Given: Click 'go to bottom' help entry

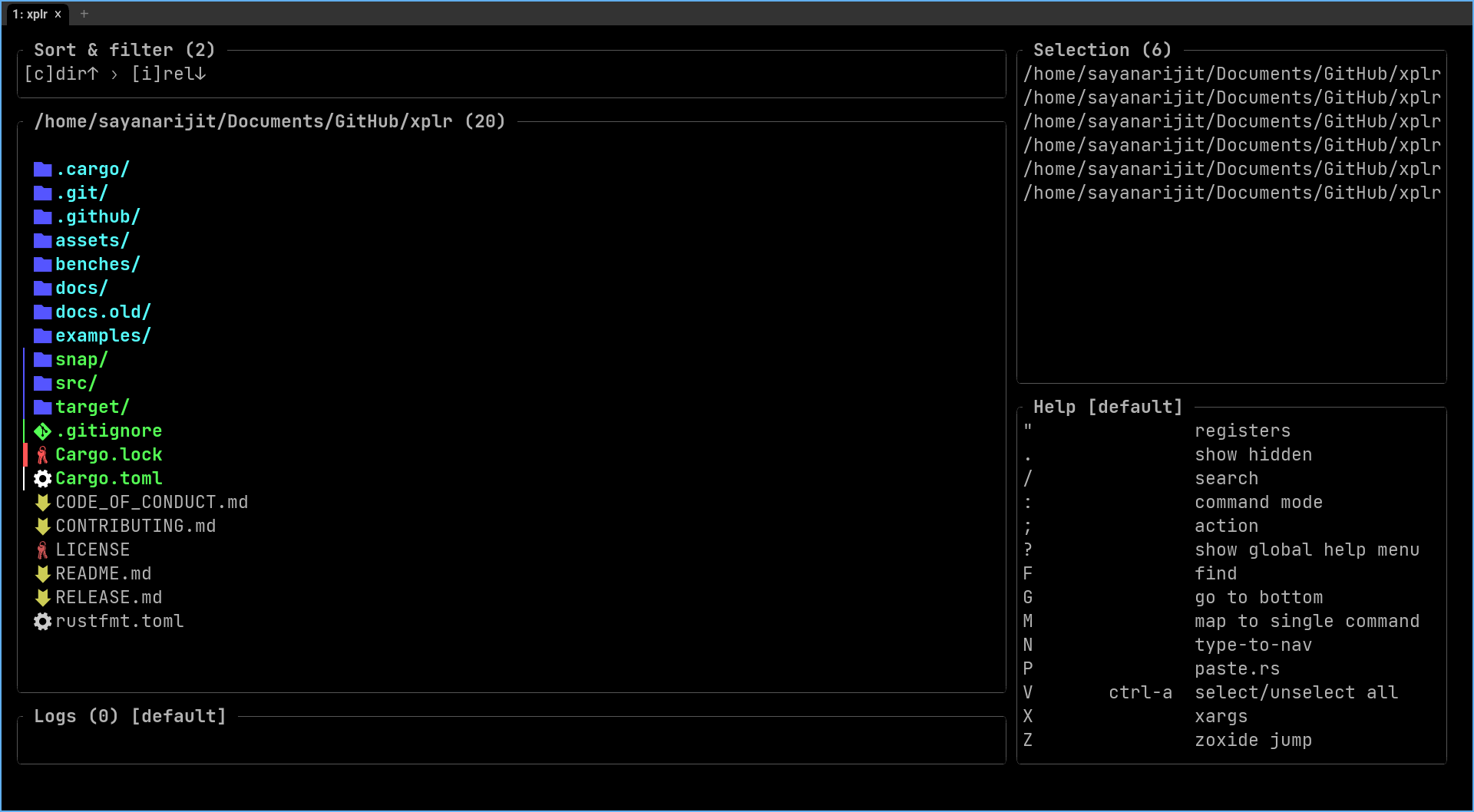Looking at the screenshot, I should pyautogui.click(x=1259, y=598).
